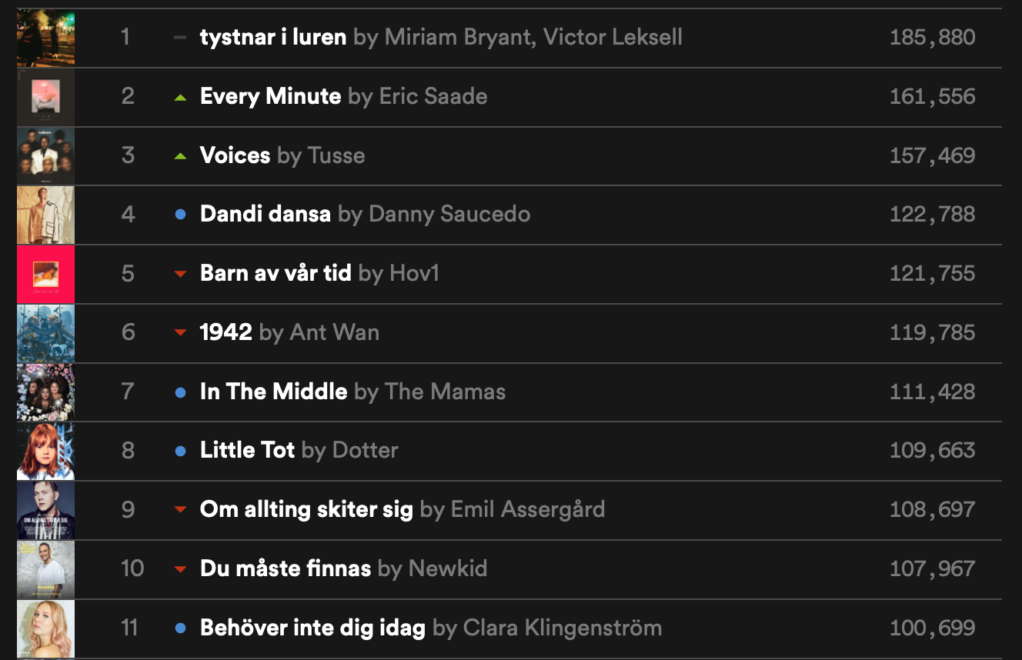
Task: Open the track Voices by Tusse
Action: 235,155
